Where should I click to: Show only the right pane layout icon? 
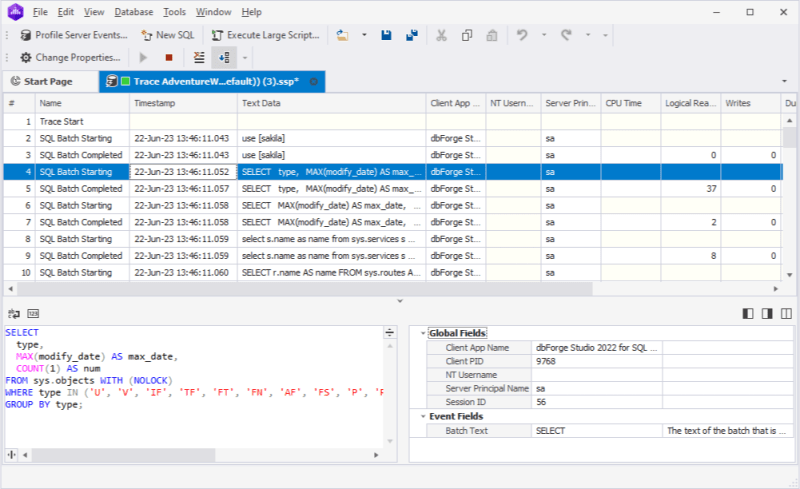pyautogui.click(x=767, y=313)
